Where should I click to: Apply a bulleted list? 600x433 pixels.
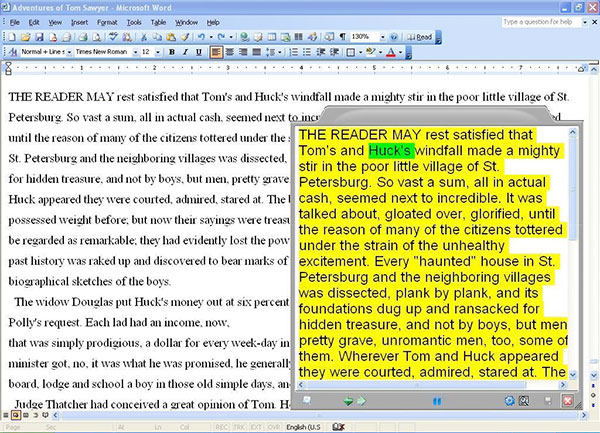click(307, 52)
